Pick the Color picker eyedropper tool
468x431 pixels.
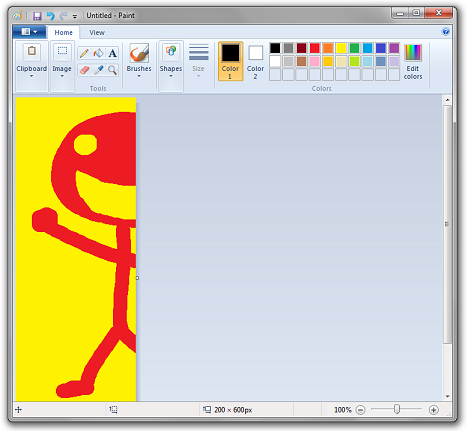(98, 70)
